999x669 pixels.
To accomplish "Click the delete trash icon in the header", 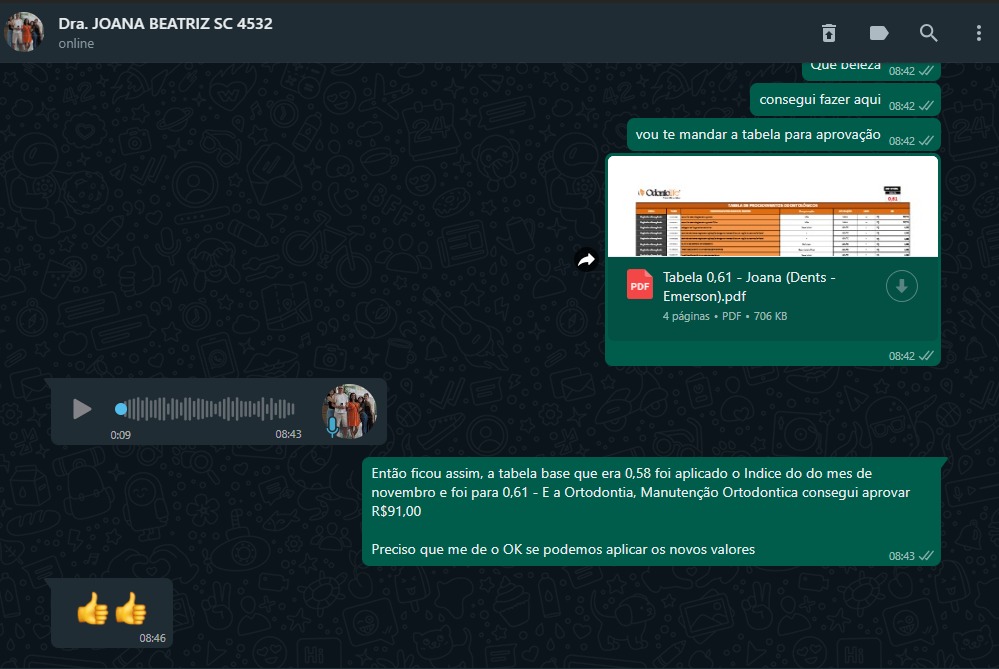I will [829, 32].
